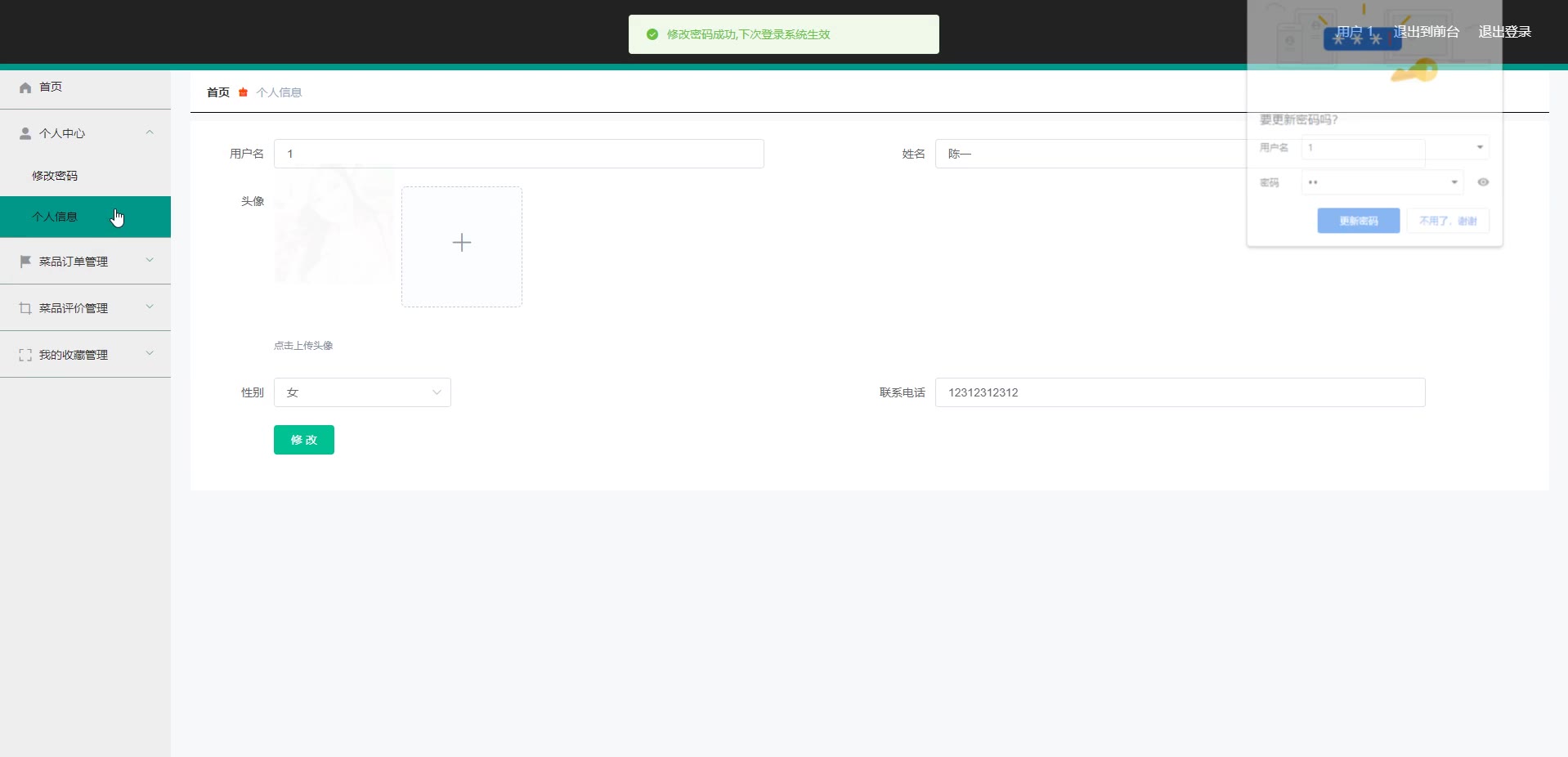Click the red breadcrumb separator icon
The width and height of the screenshot is (1568, 757).
pos(243,92)
